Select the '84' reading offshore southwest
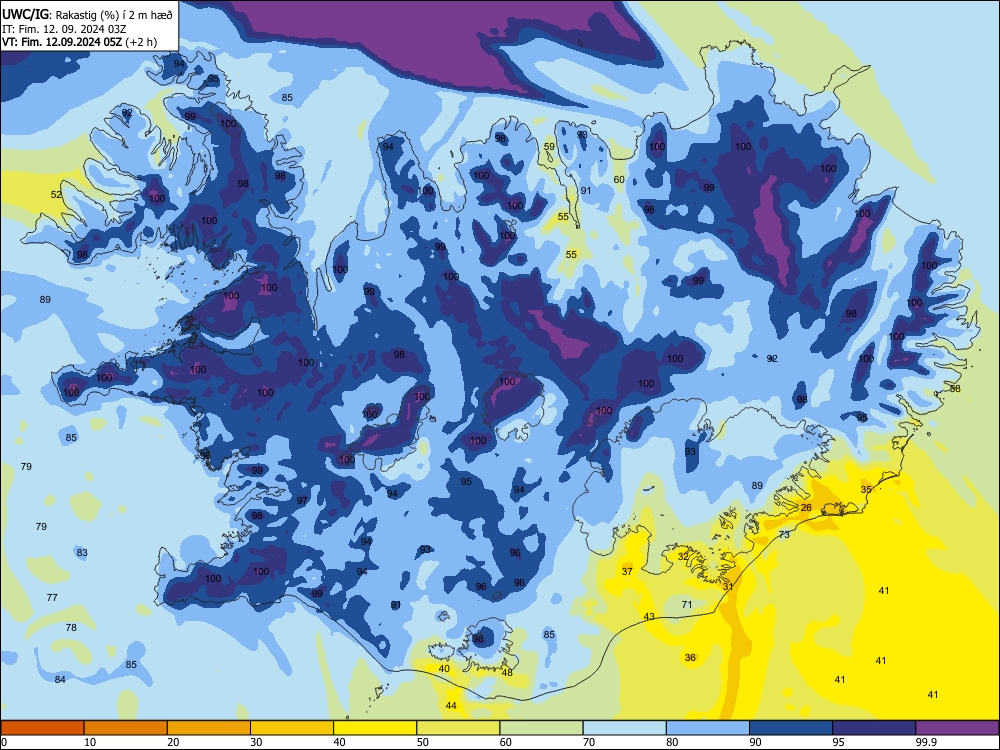Screen dimensions: 1000x750 (60, 680)
